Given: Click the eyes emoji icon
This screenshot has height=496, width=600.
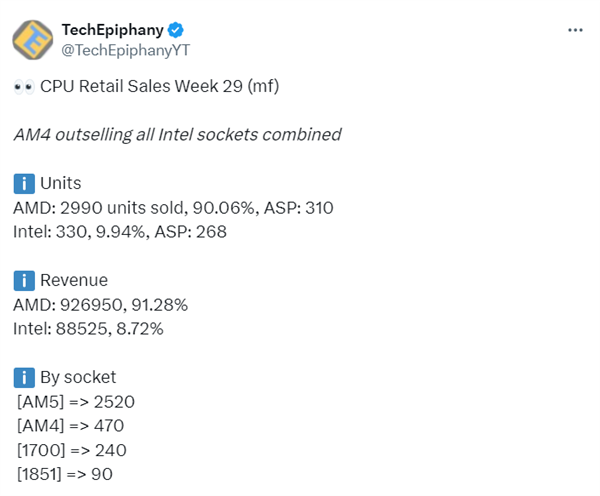Looking at the screenshot, I should pos(24,87).
